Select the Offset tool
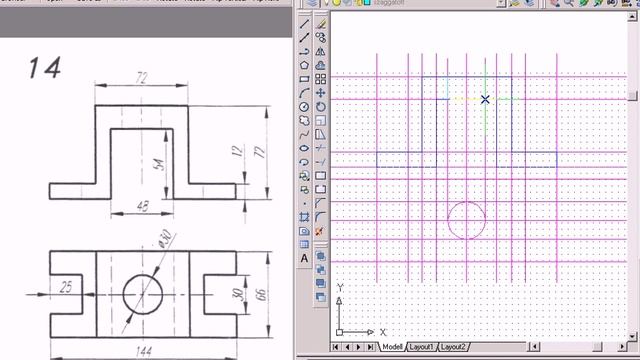640x360 pixels. [321, 65]
